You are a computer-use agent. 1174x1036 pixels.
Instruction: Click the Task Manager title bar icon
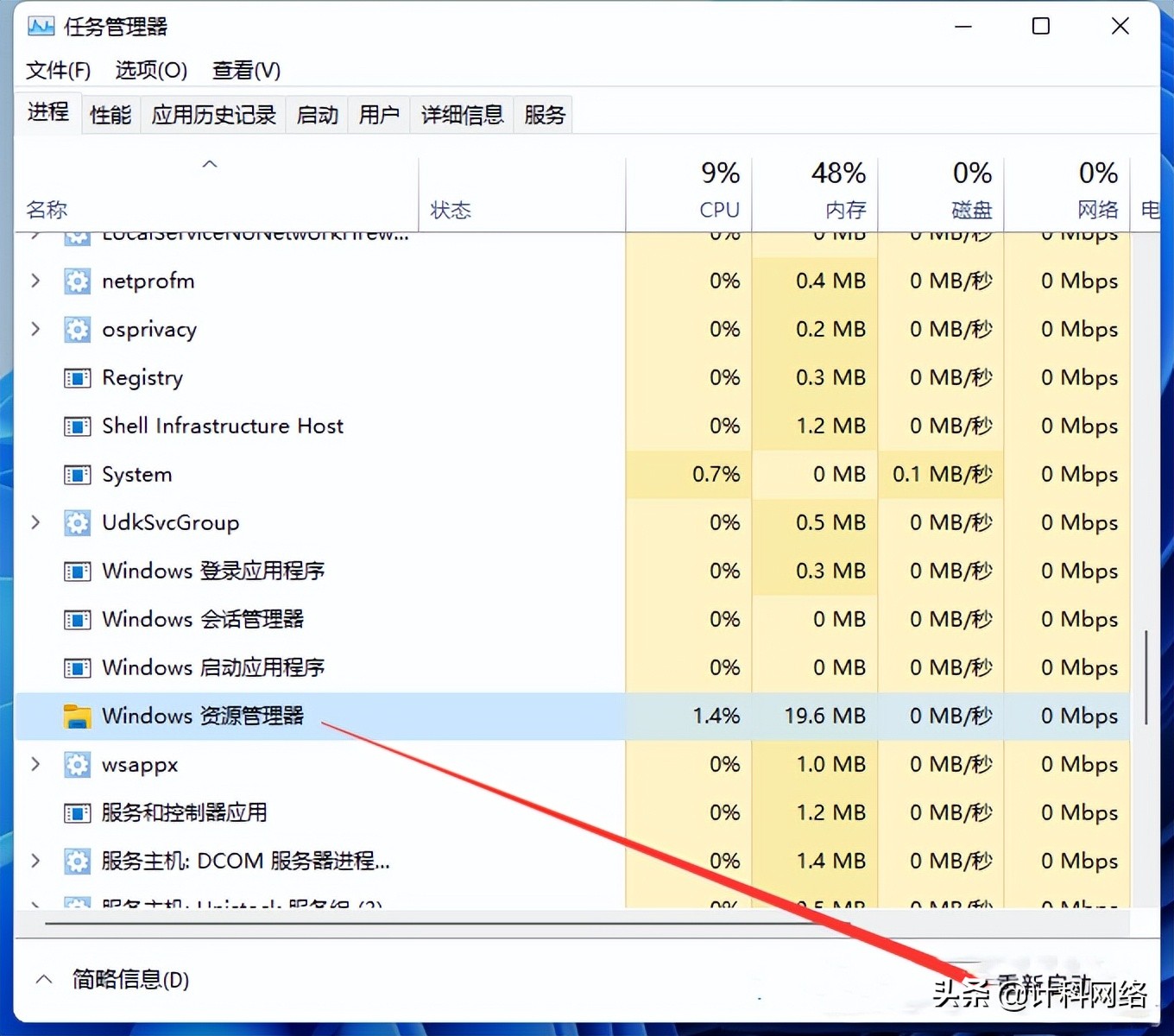40,26
